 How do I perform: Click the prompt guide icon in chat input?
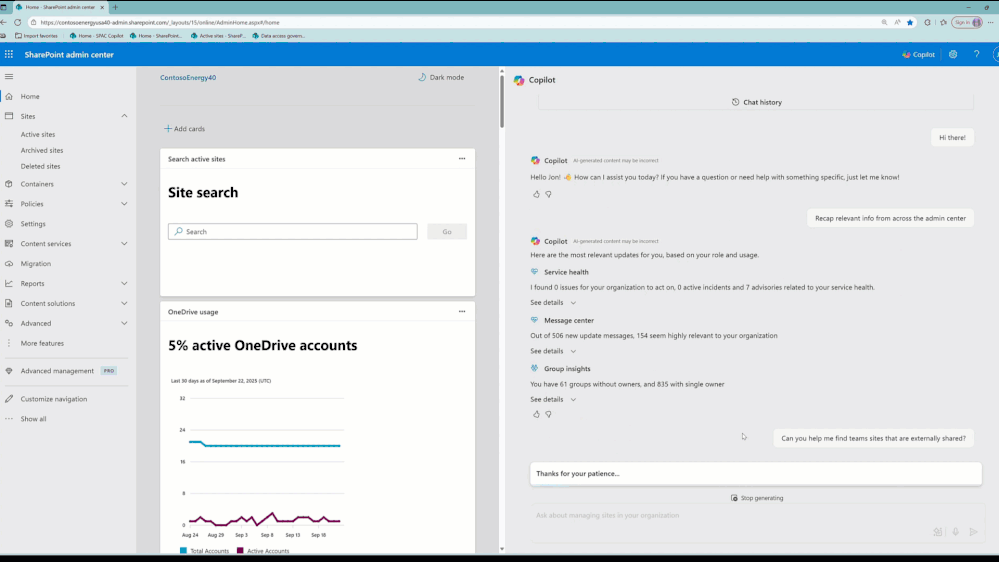[938, 531]
